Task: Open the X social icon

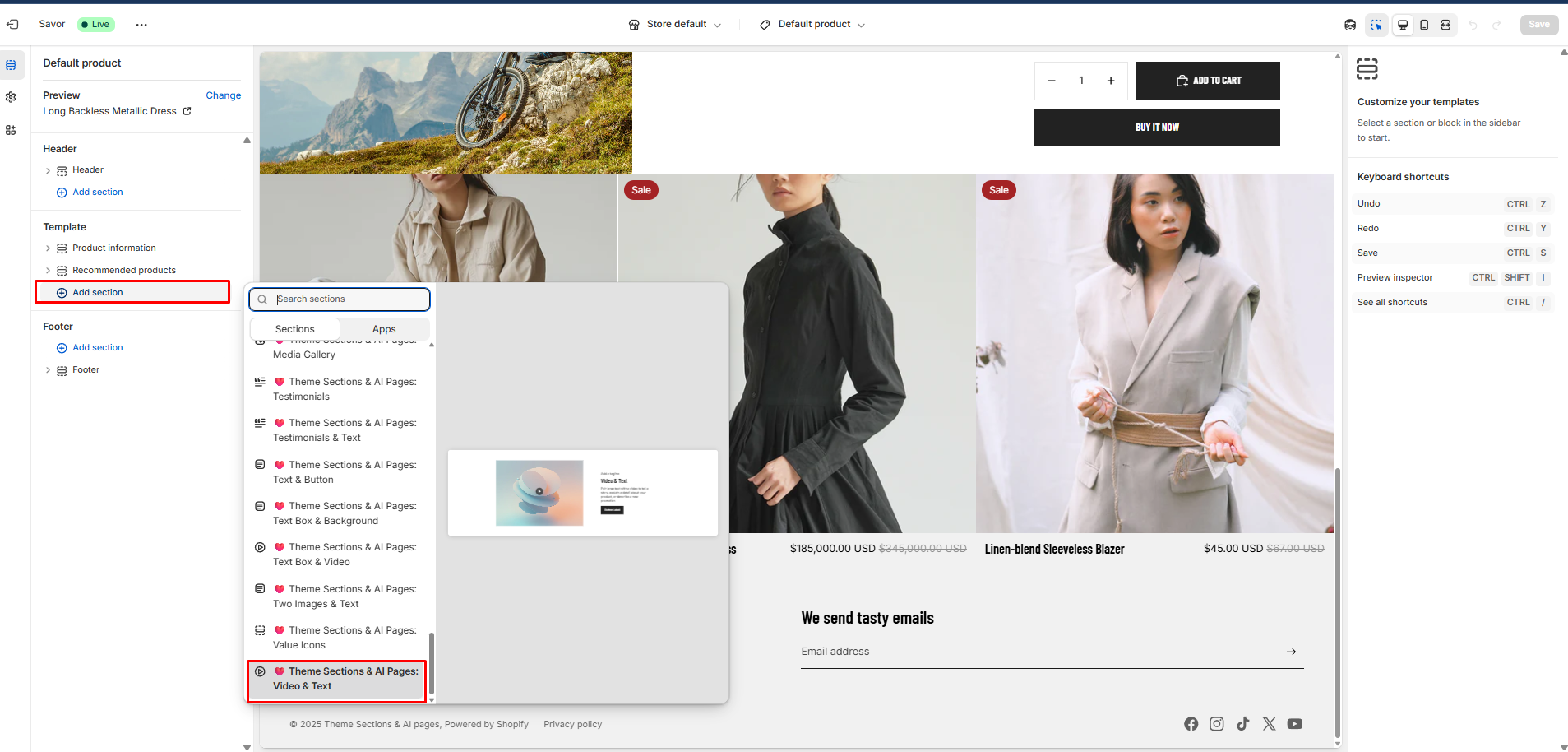Action: point(1270,724)
